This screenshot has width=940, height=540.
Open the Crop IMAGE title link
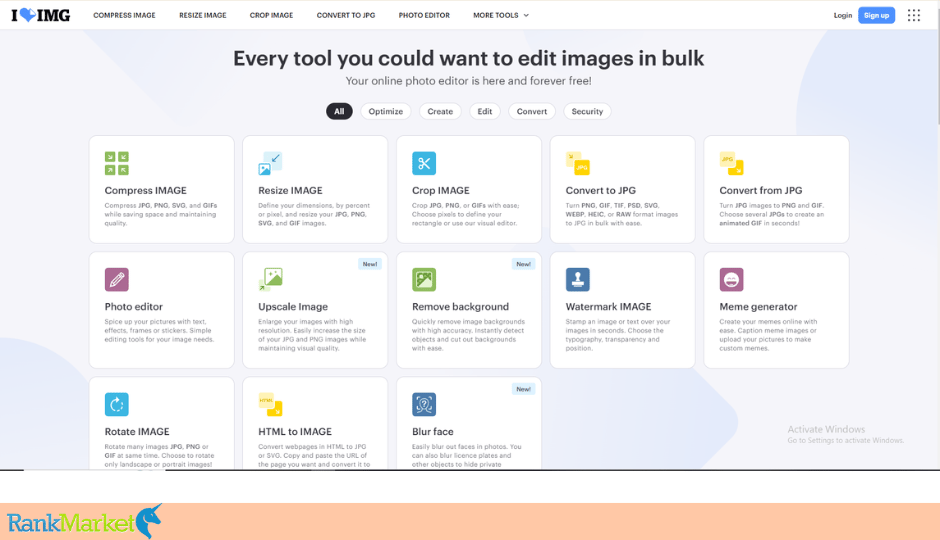click(441, 191)
